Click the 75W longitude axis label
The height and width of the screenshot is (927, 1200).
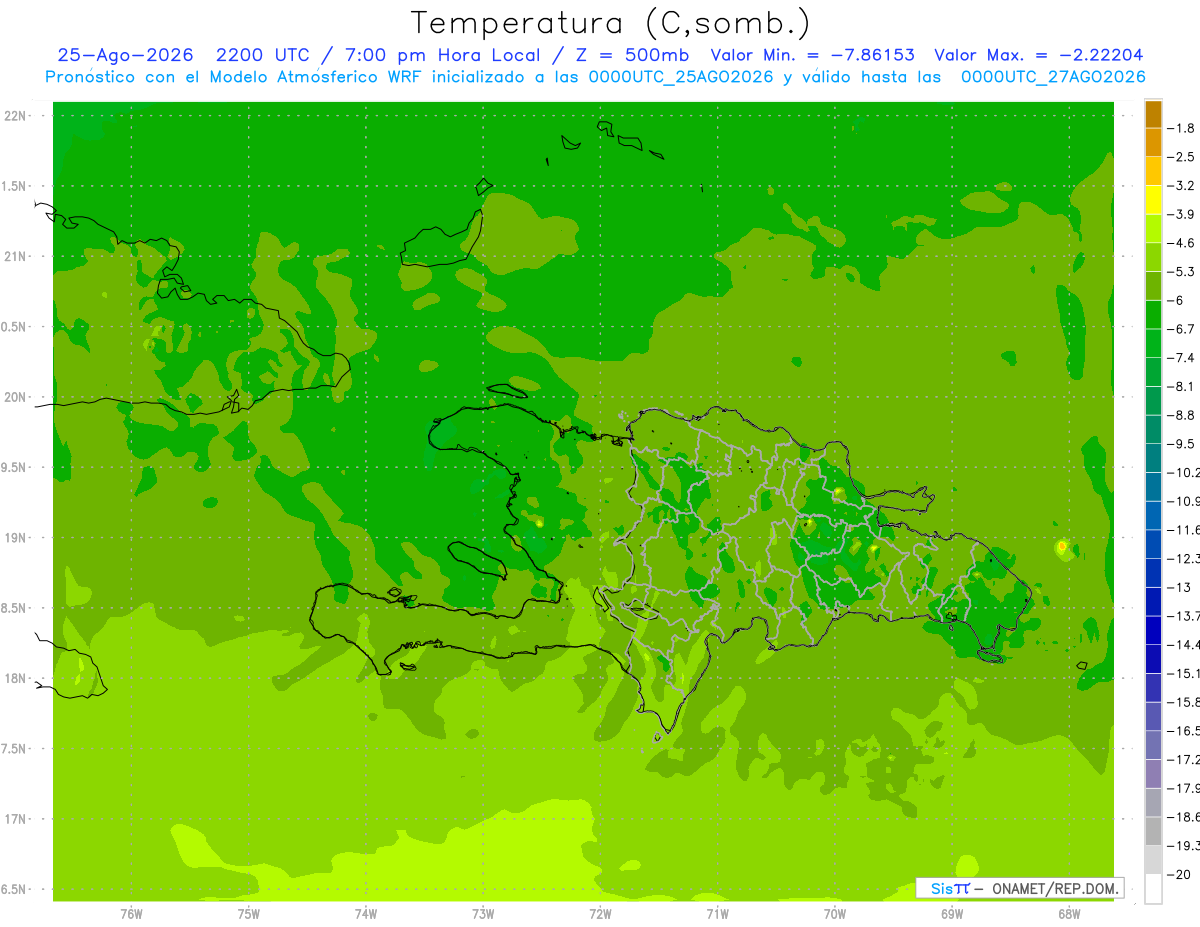249,913
